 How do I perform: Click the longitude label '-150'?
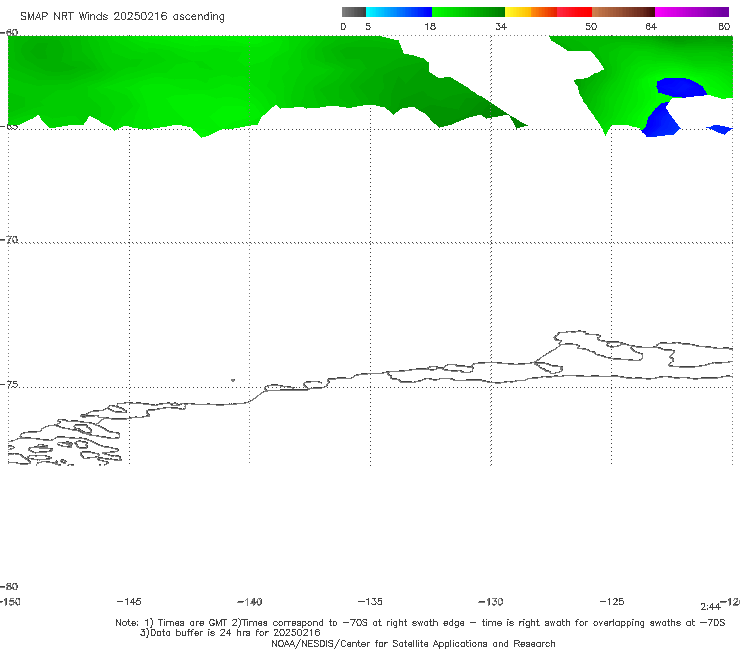[10, 601]
